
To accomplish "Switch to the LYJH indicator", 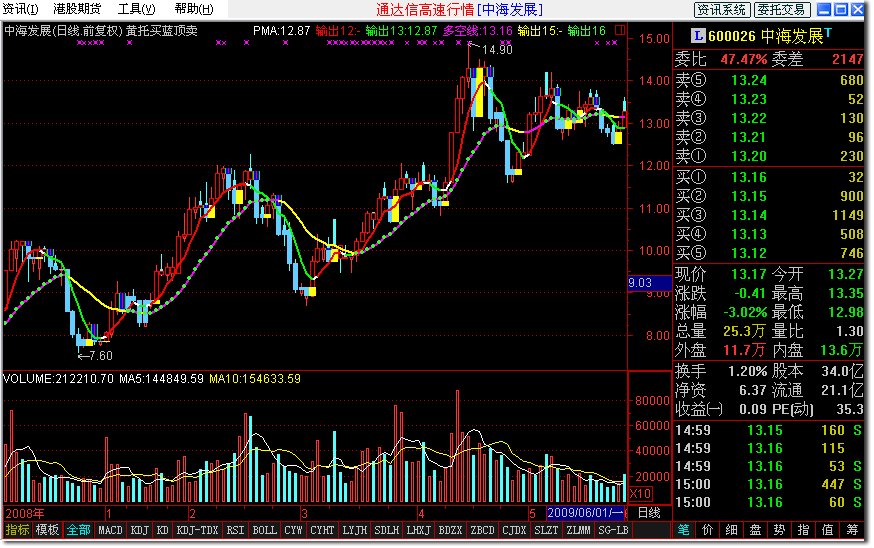I will tap(355, 530).
